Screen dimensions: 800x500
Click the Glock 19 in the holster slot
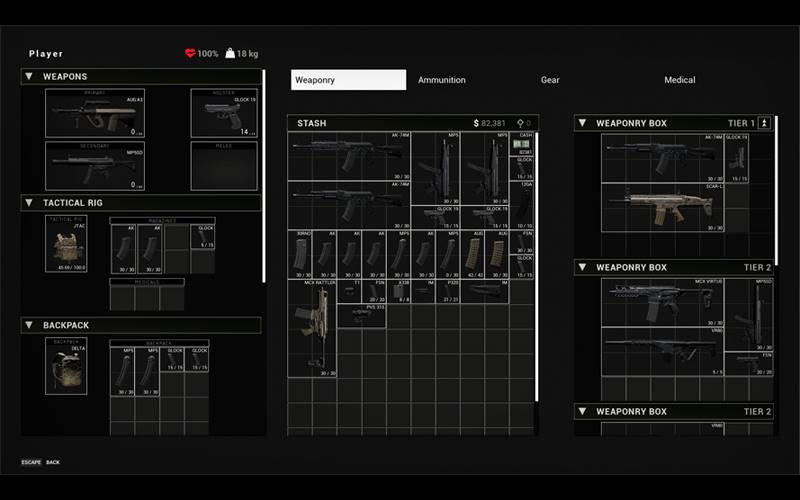click(224, 113)
